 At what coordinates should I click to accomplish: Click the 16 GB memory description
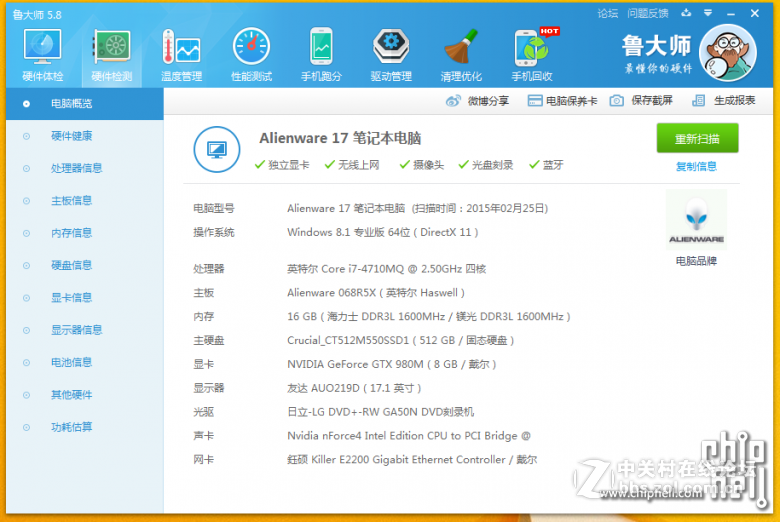[x=429, y=317]
